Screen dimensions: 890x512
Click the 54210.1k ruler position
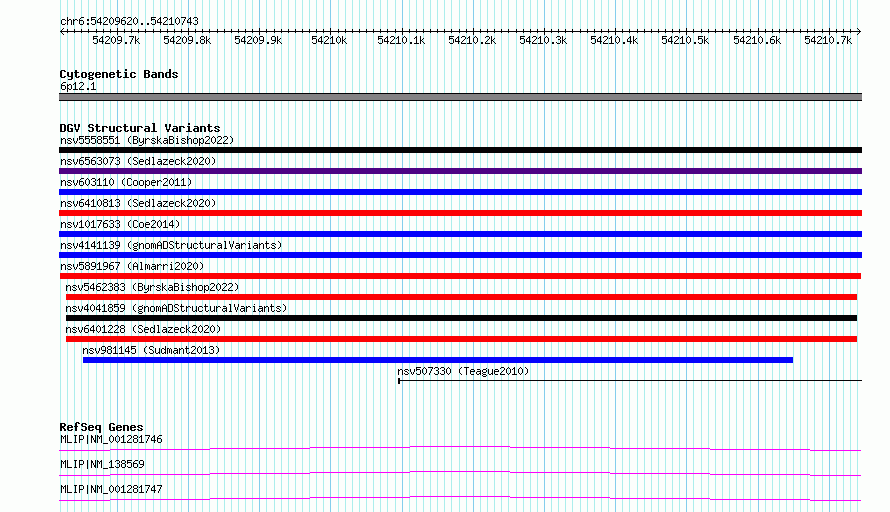[x=401, y=40]
